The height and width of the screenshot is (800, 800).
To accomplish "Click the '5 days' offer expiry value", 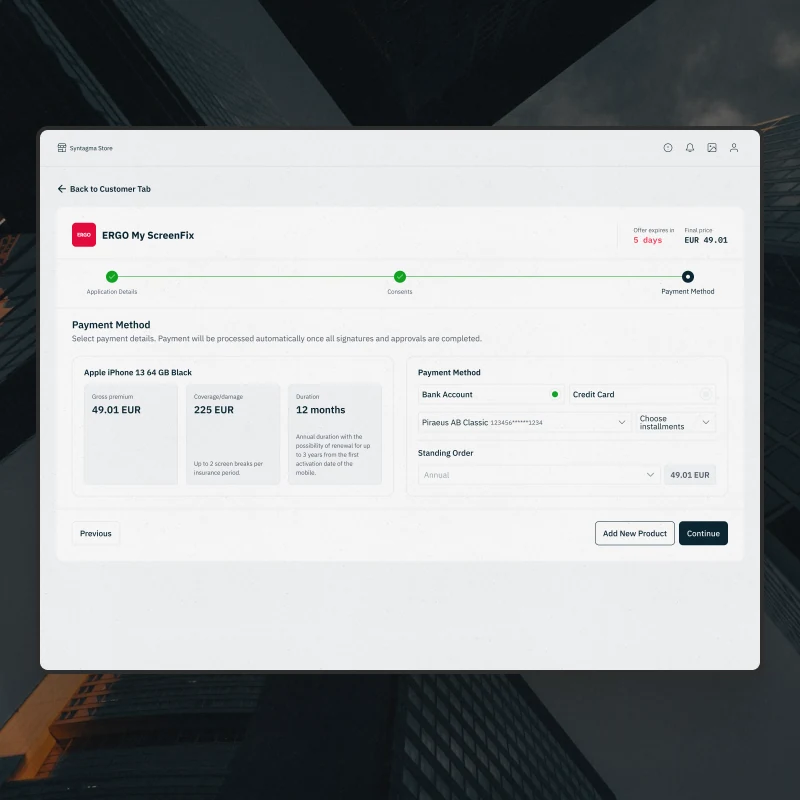I will click(x=647, y=240).
